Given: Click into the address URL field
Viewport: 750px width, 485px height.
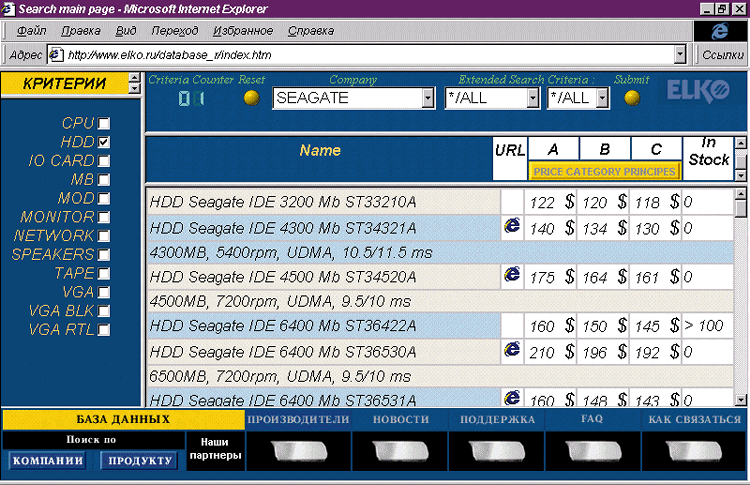Looking at the screenshot, I should tap(368, 55).
